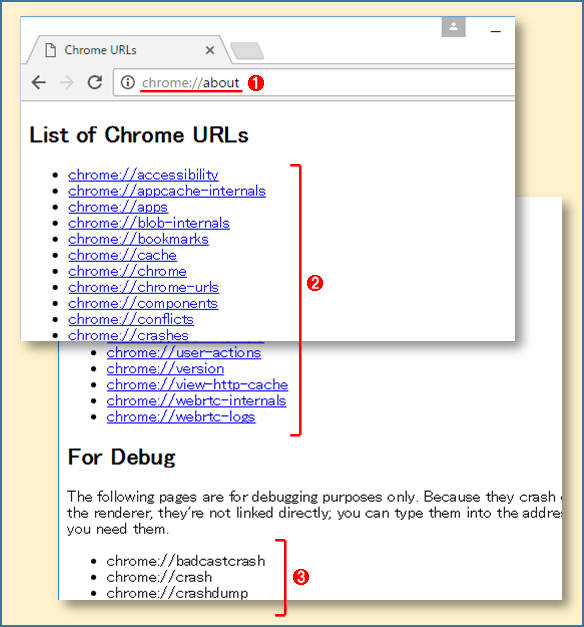Open the user profile icon

click(453, 27)
